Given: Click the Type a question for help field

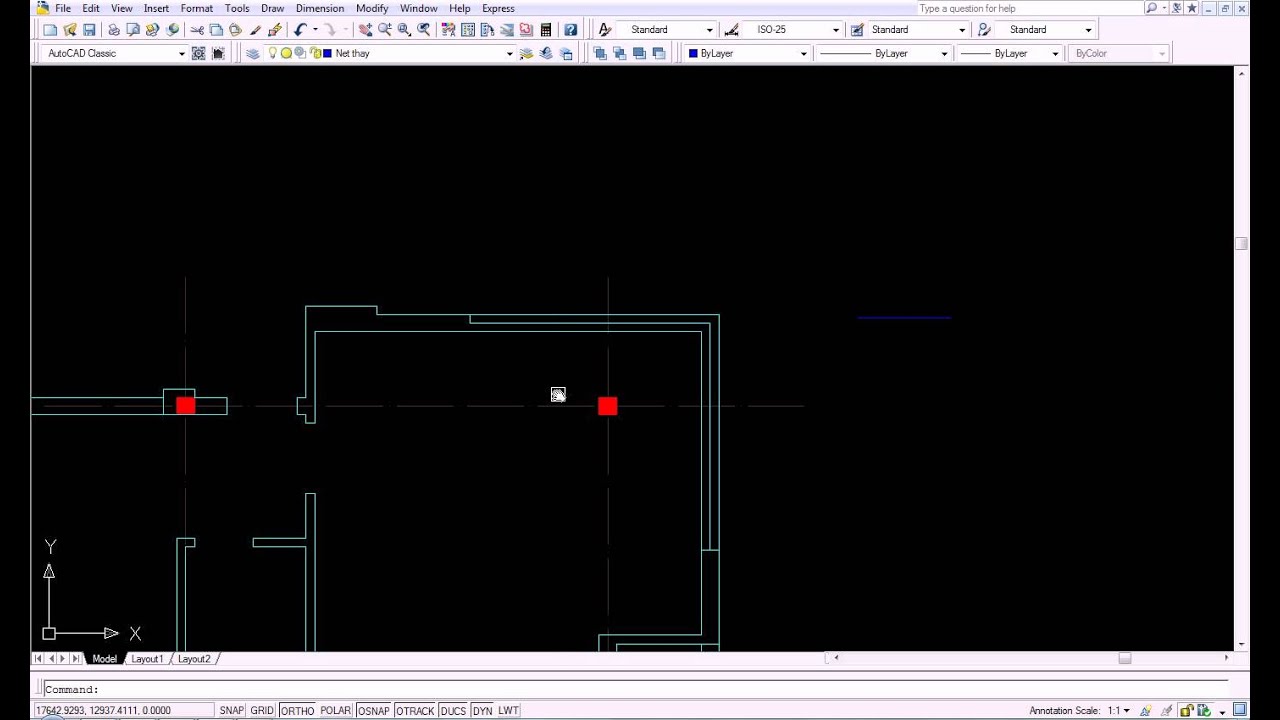Looking at the screenshot, I should click(1028, 8).
